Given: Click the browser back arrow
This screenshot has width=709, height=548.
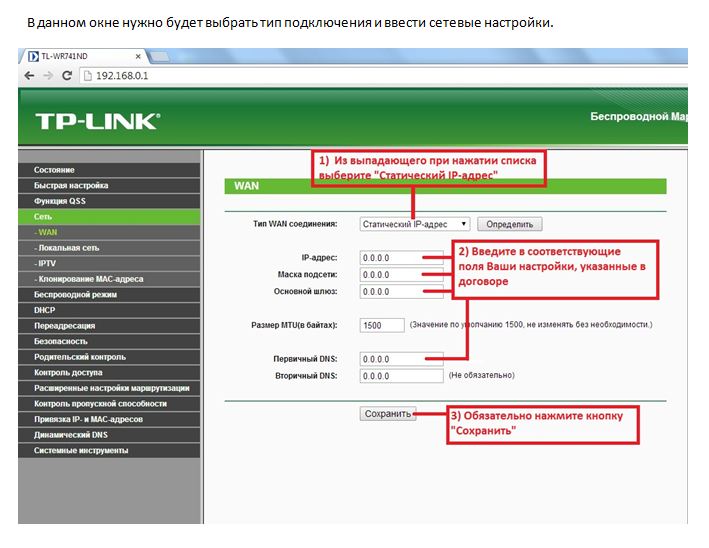Looking at the screenshot, I should coord(30,75).
